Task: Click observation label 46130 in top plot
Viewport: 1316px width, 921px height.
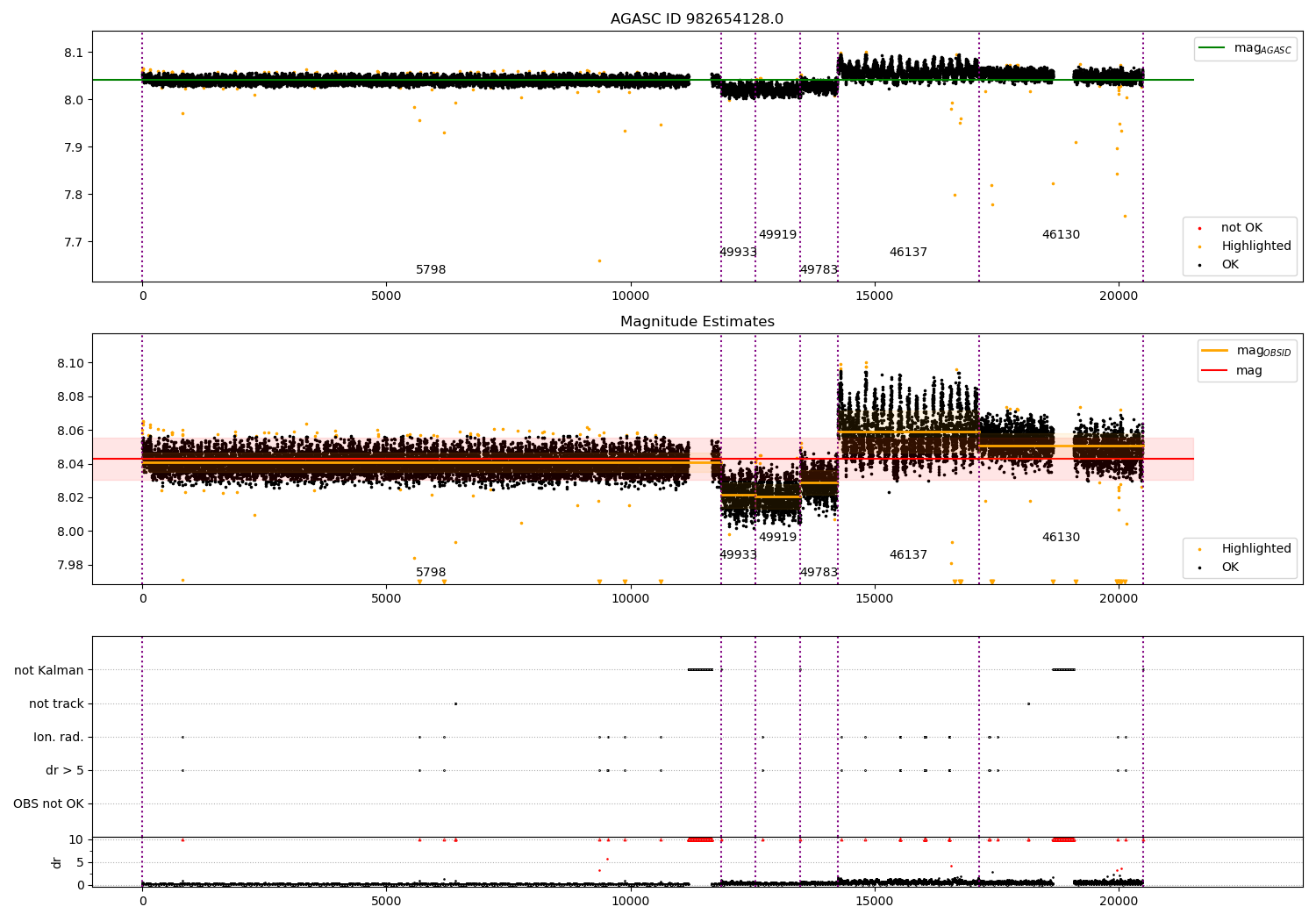Action: point(1061,235)
